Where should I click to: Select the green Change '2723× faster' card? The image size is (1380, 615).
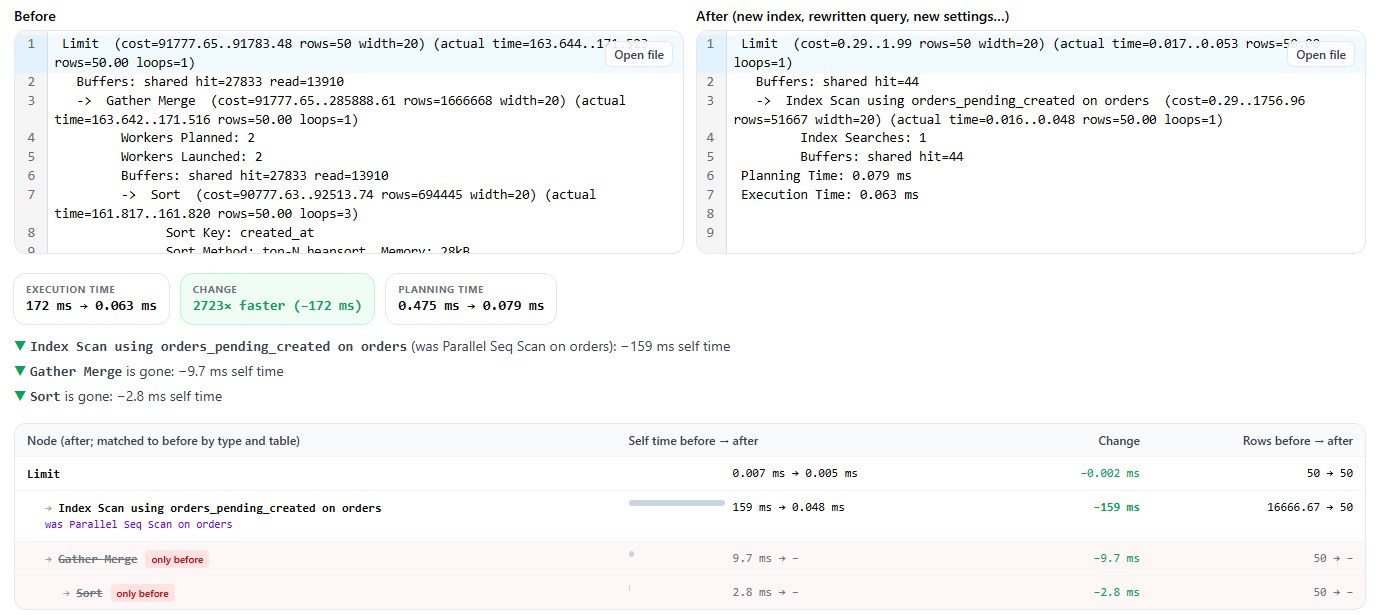[x=277, y=299]
